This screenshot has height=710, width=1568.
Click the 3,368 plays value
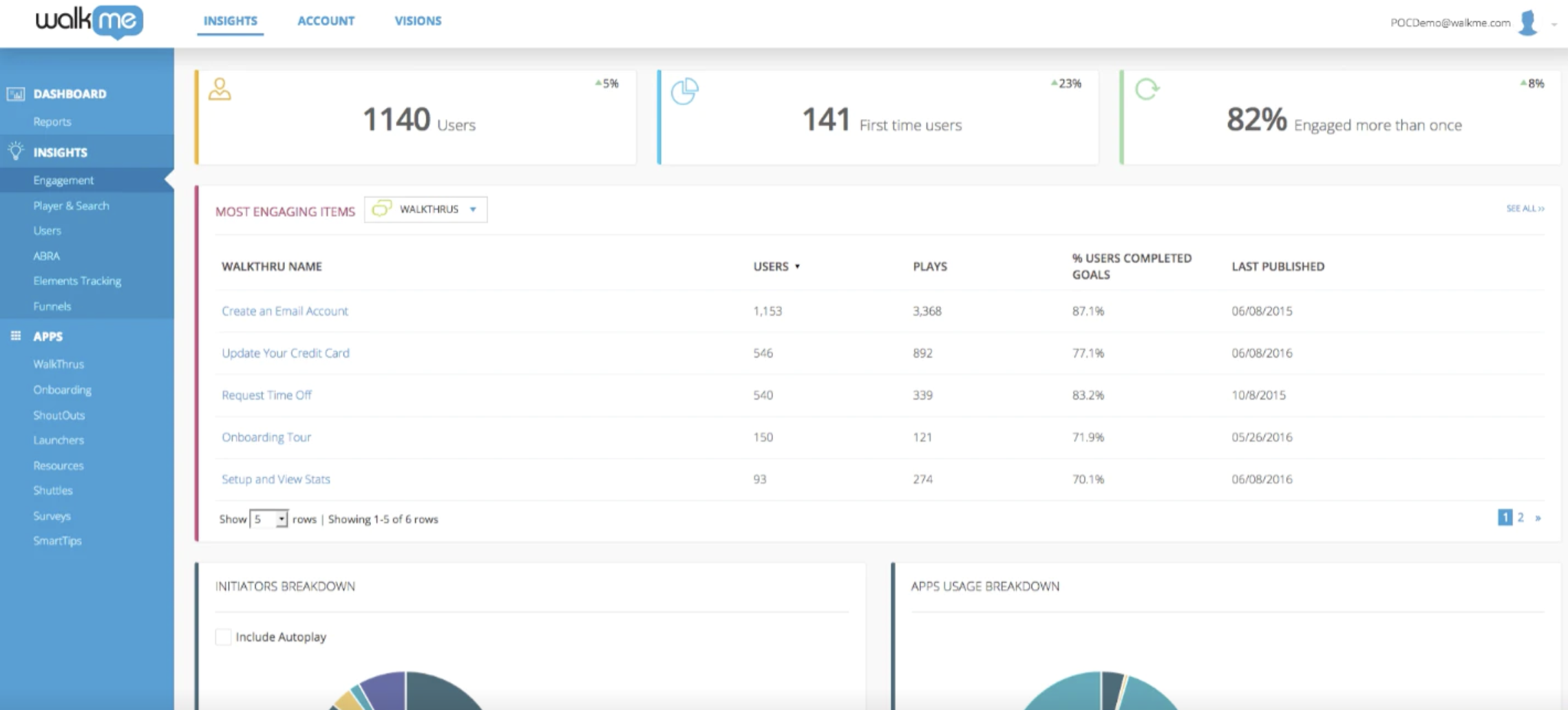(927, 311)
